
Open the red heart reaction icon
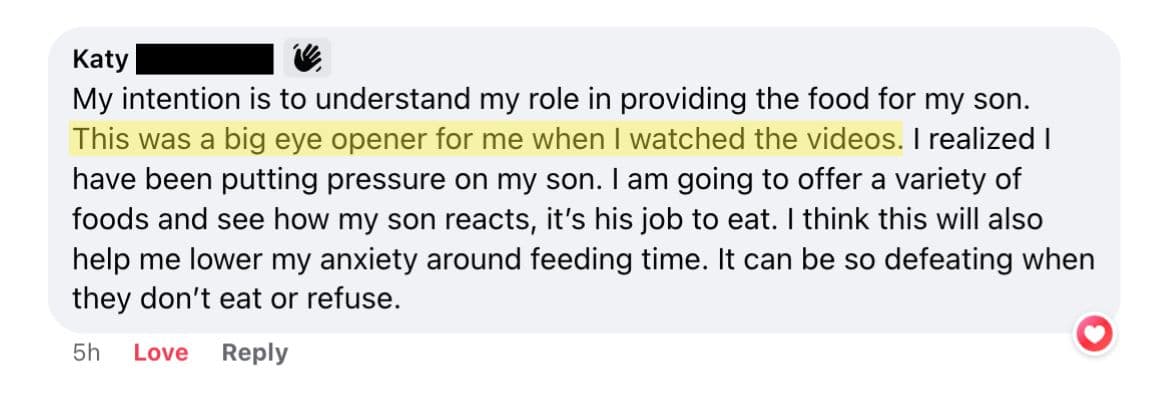pos(1093,335)
